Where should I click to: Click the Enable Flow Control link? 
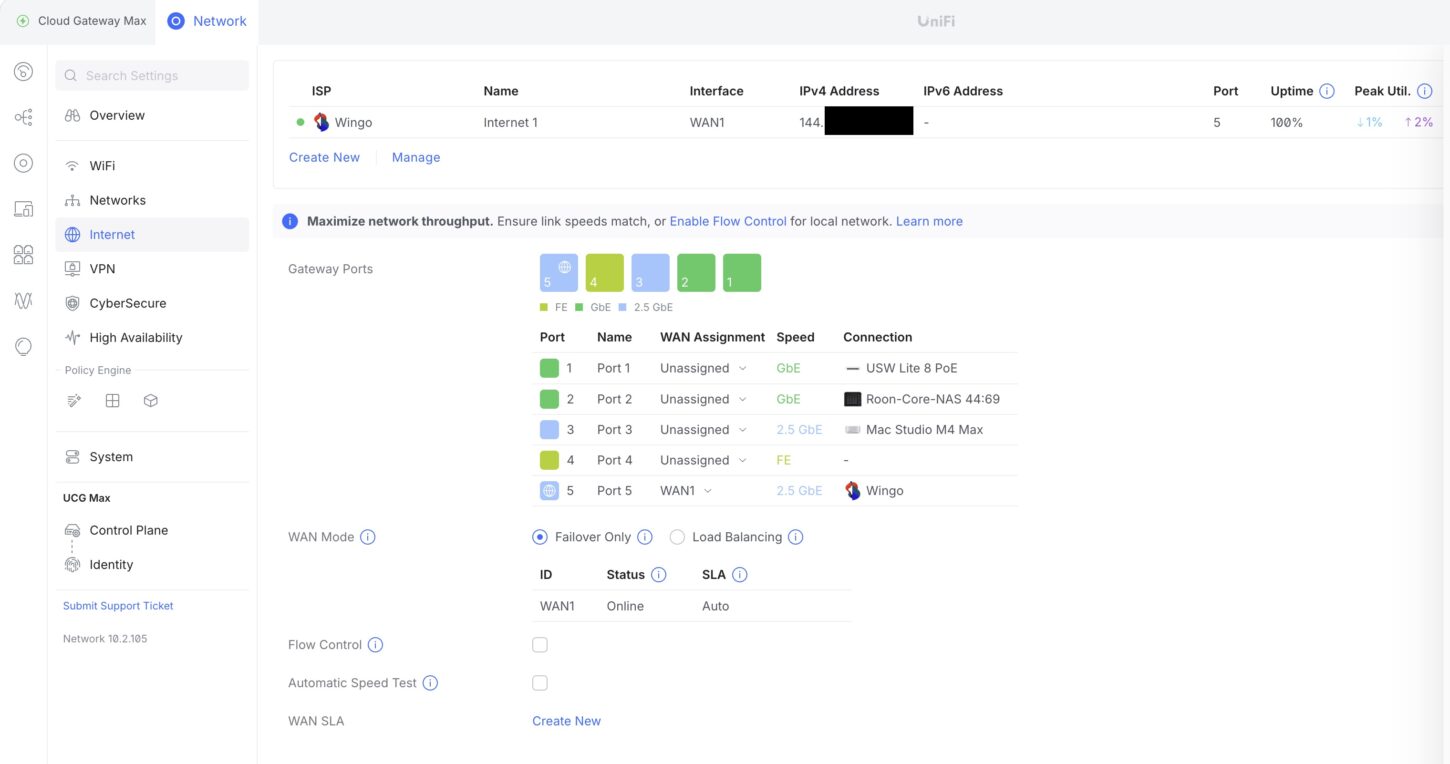[727, 221]
